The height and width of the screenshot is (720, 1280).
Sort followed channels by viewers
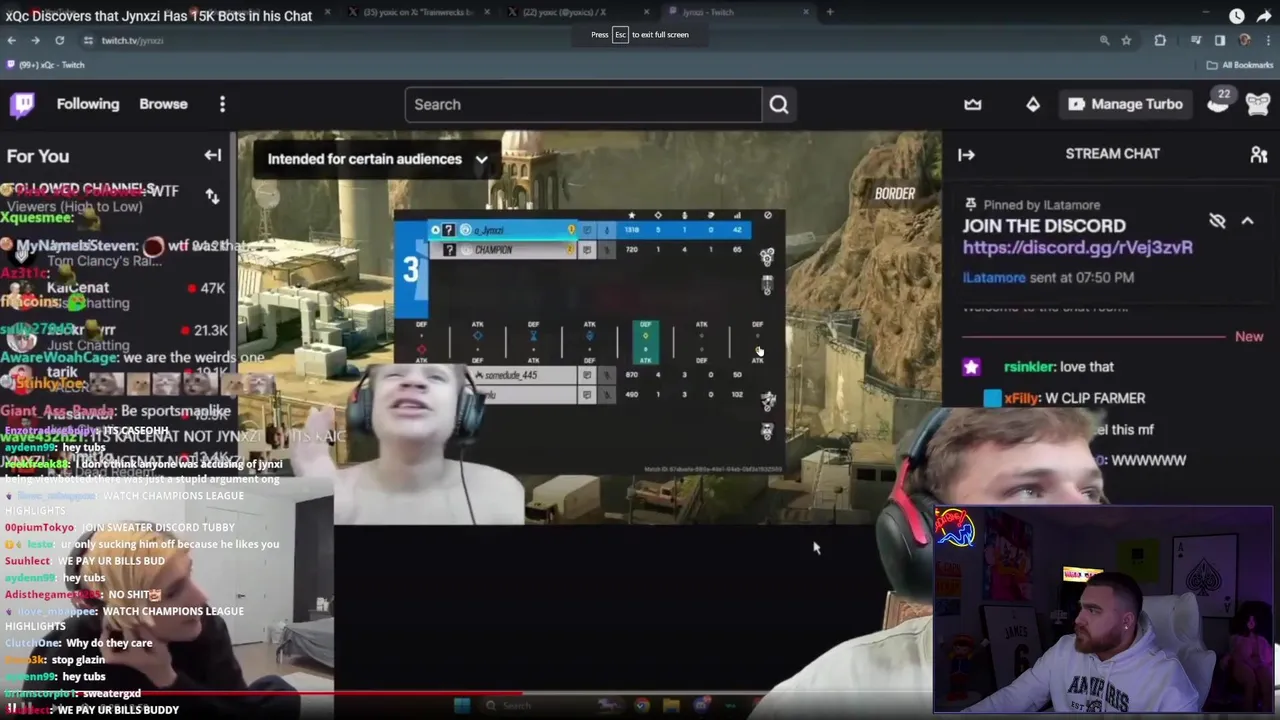(212, 196)
